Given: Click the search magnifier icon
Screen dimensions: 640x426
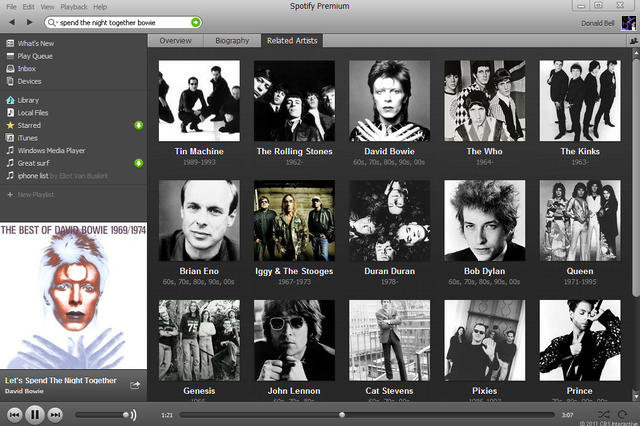Looking at the screenshot, I should tap(51, 22).
